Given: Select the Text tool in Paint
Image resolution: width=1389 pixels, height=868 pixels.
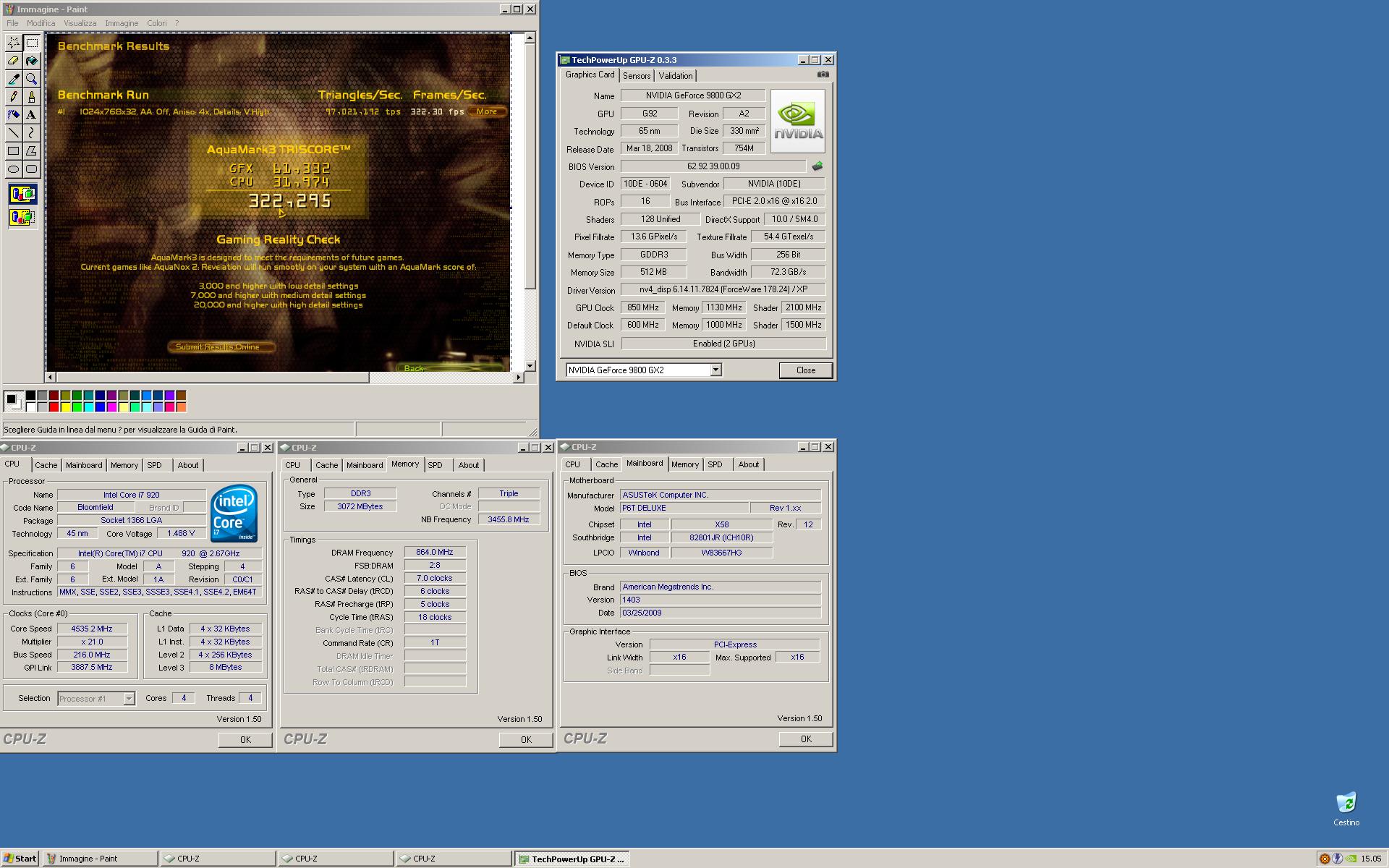Looking at the screenshot, I should tap(32, 114).
